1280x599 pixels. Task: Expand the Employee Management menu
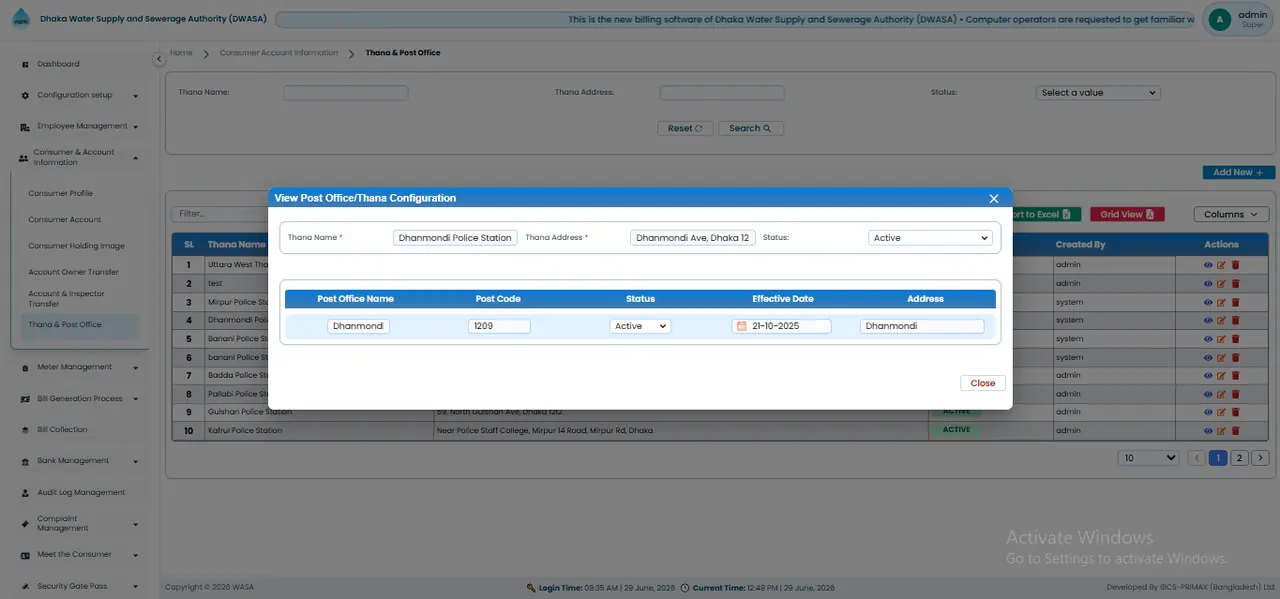pyautogui.click(x=80, y=126)
